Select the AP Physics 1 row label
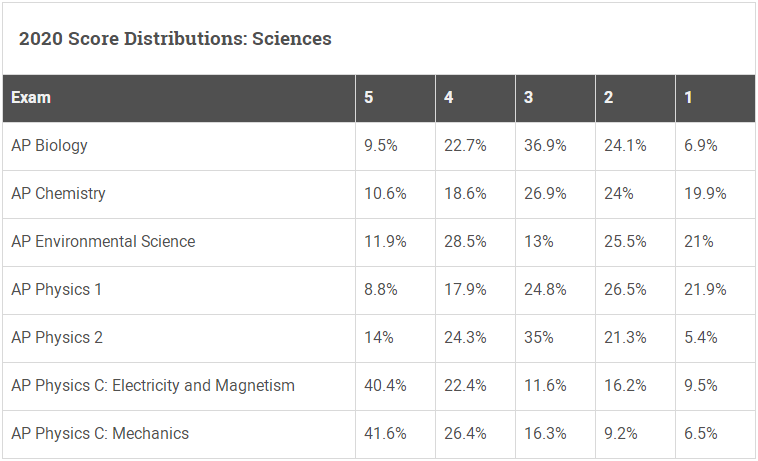Viewport: 758px width, 461px height. pyautogui.click(x=57, y=290)
